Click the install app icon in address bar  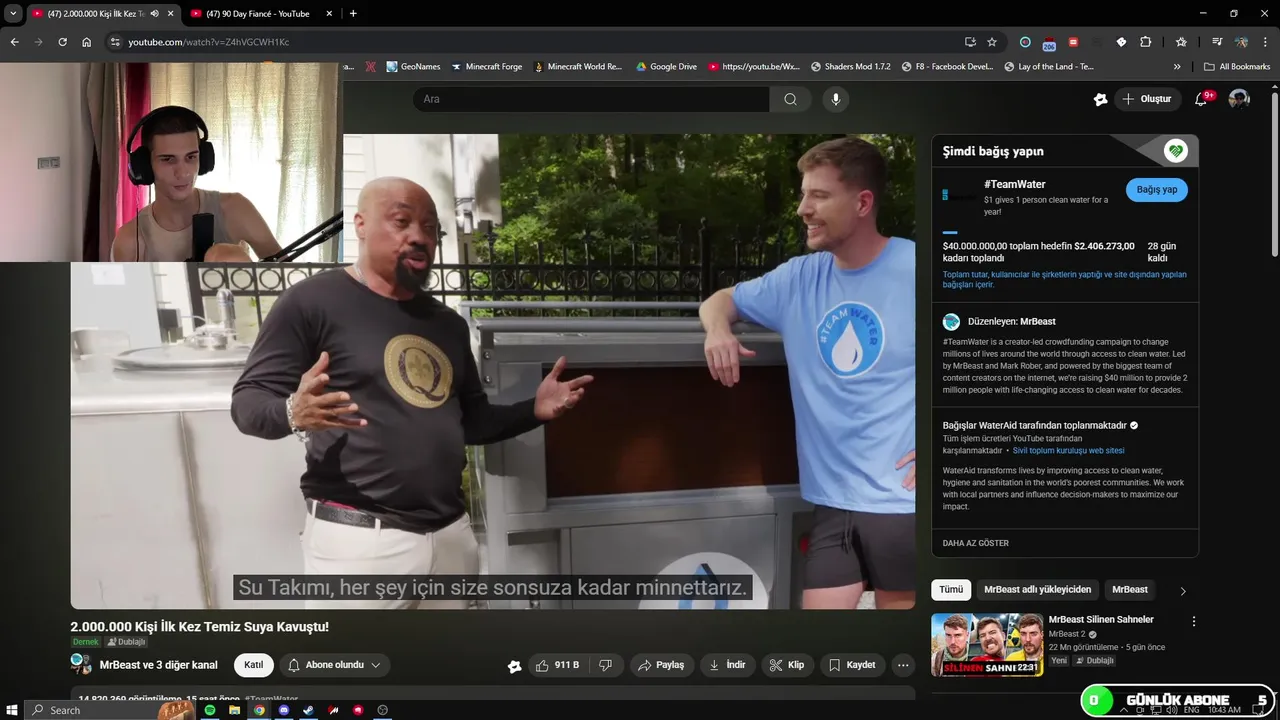(x=970, y=42)
